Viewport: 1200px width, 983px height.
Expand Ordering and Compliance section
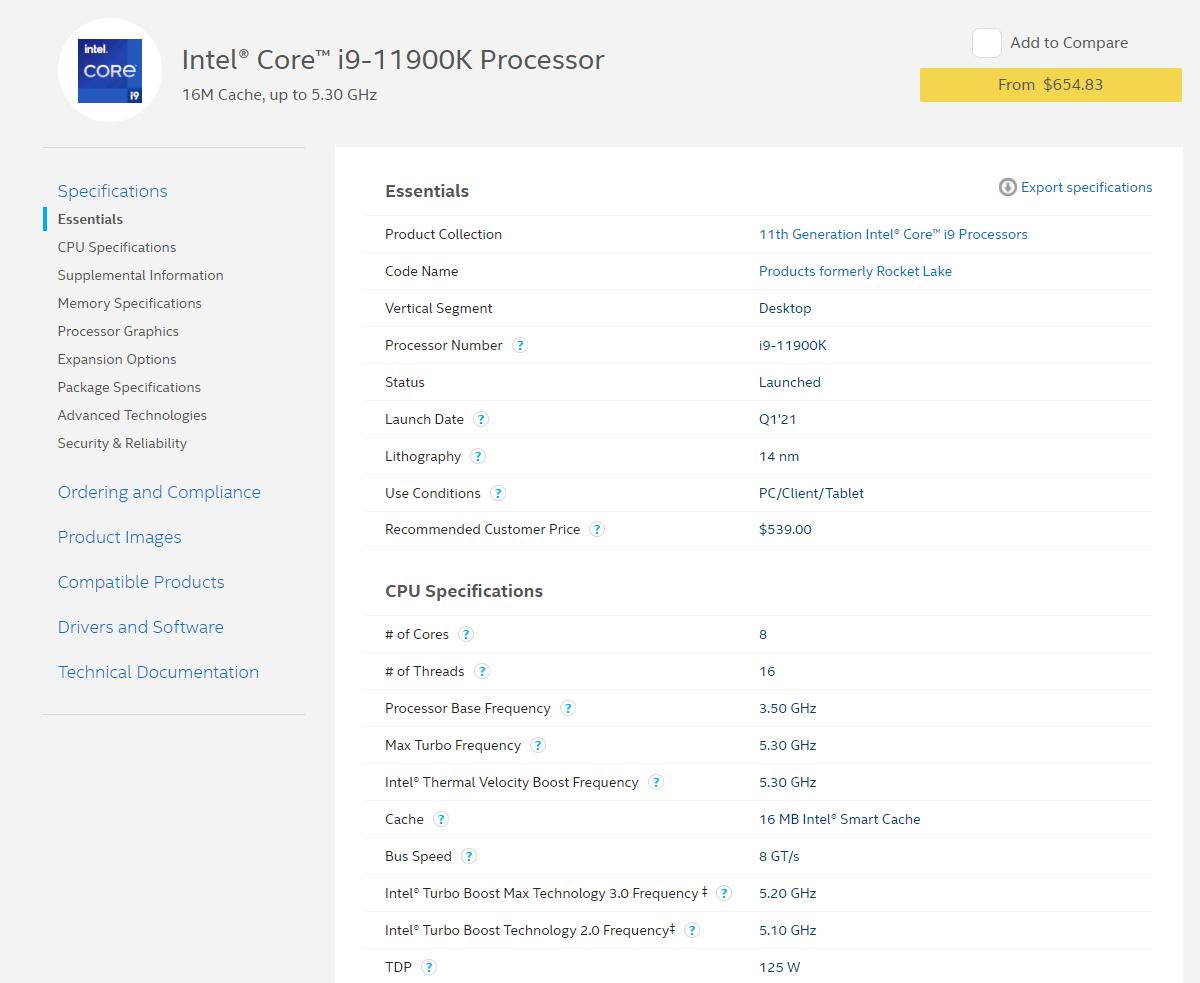[x=159, y=492]
